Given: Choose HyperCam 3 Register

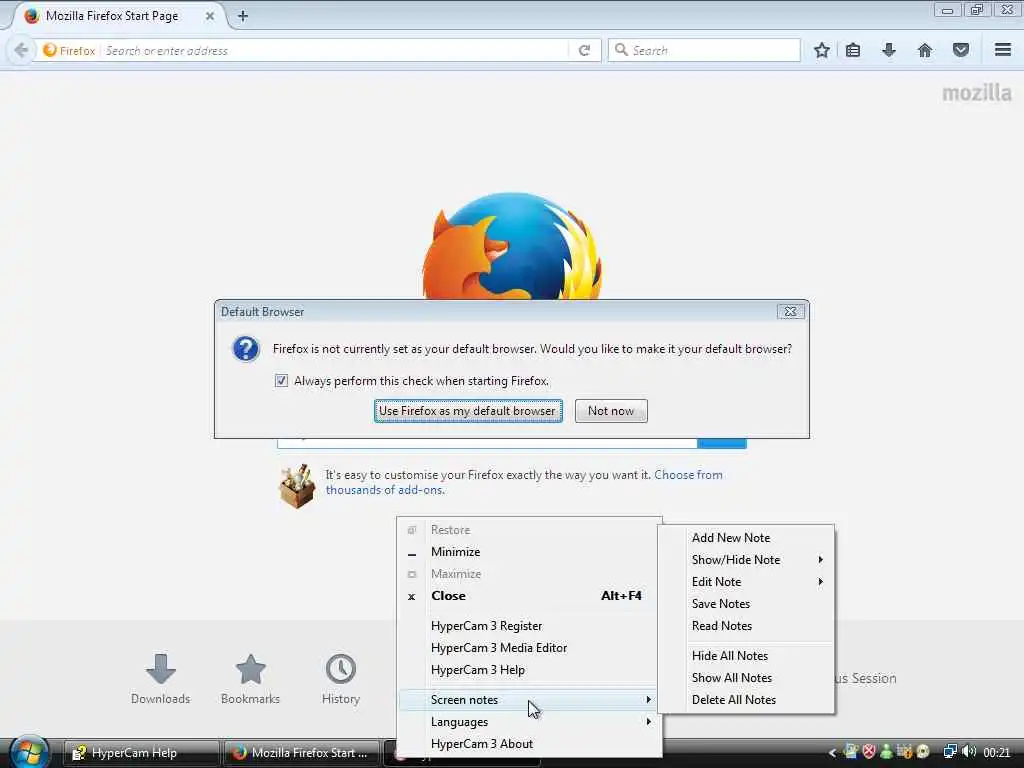Looking at the screenshot, I should [x=530, y=626].
